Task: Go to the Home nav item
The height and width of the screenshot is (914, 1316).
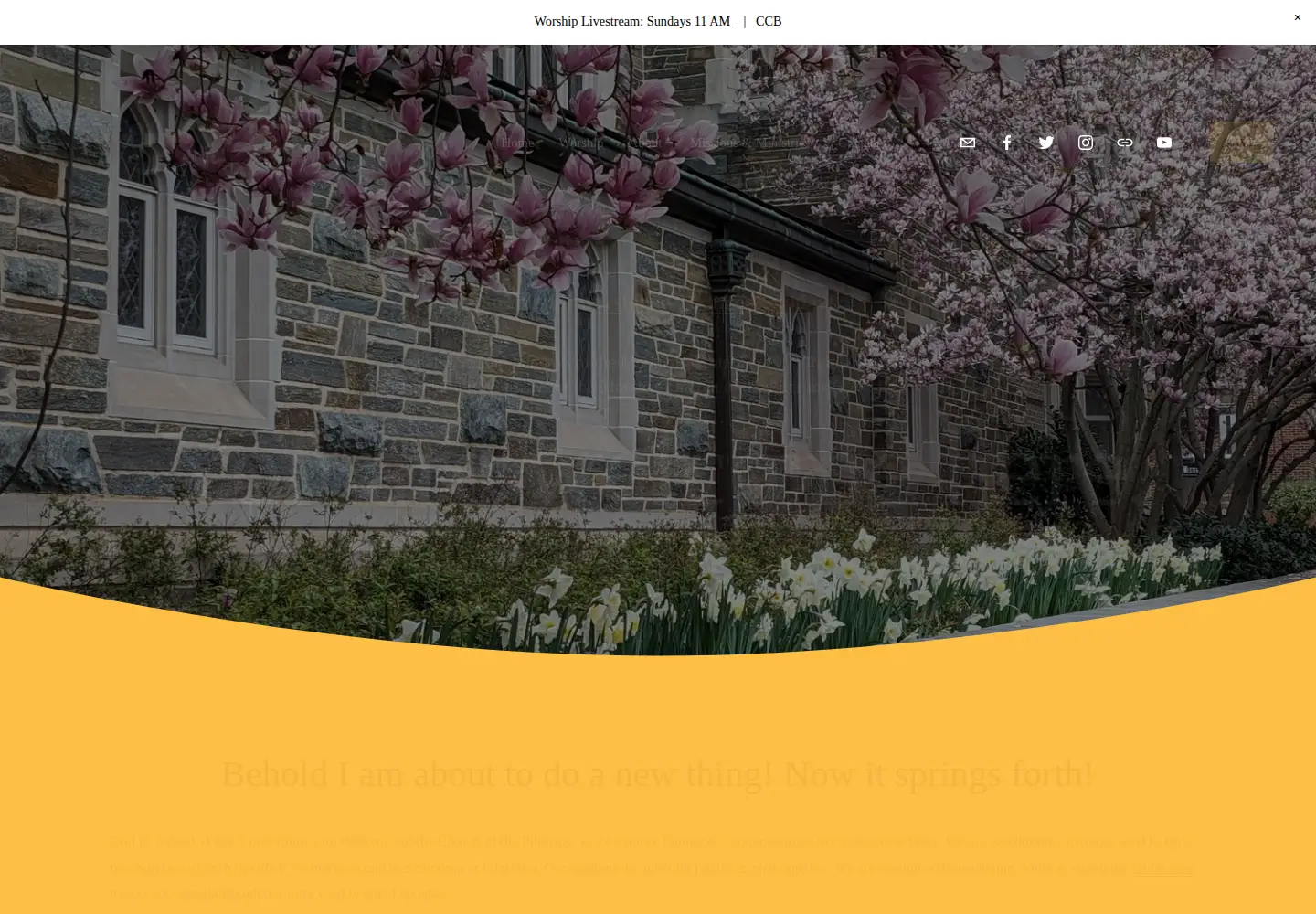Action: pos(517,143)
